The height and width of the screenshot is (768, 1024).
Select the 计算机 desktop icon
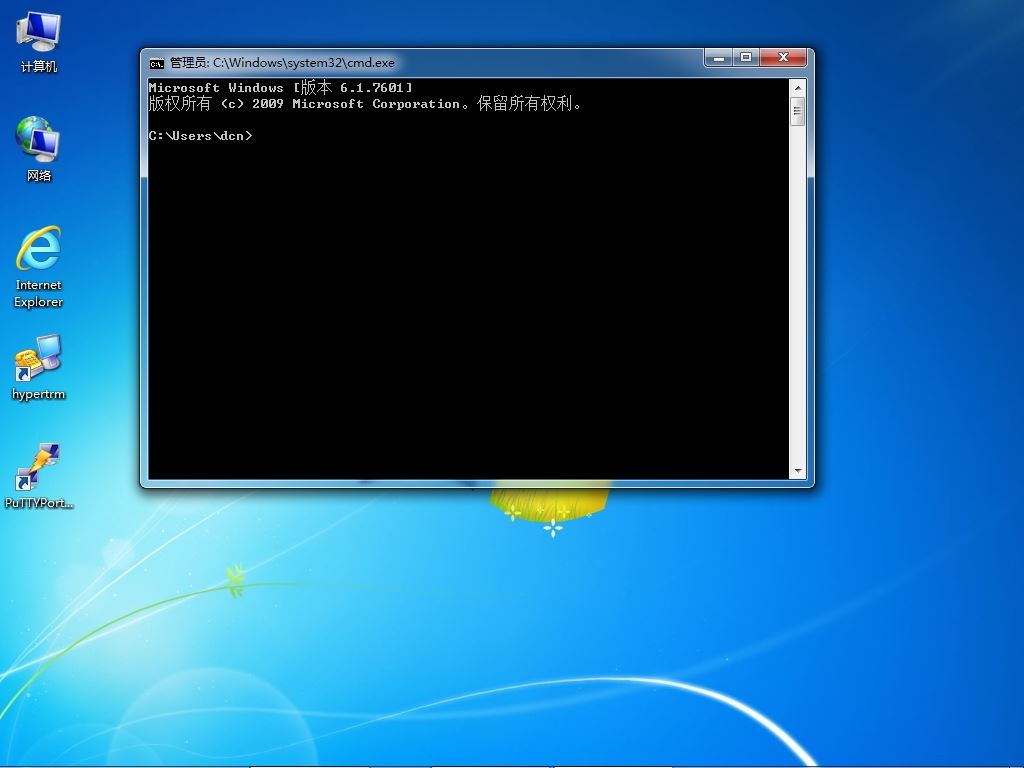tap(39, 42)
